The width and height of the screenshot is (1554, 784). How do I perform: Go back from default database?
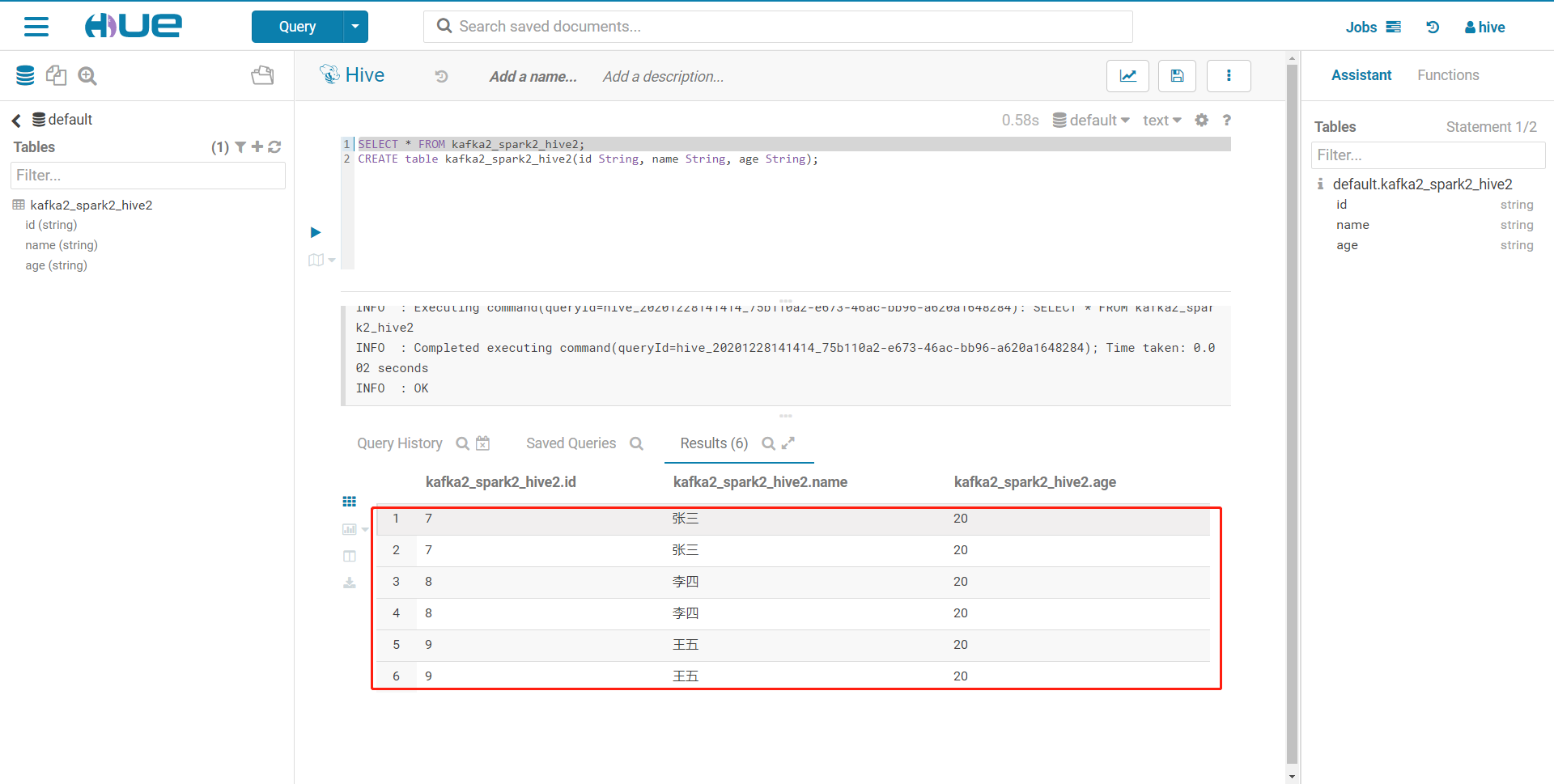coord(16,121)
